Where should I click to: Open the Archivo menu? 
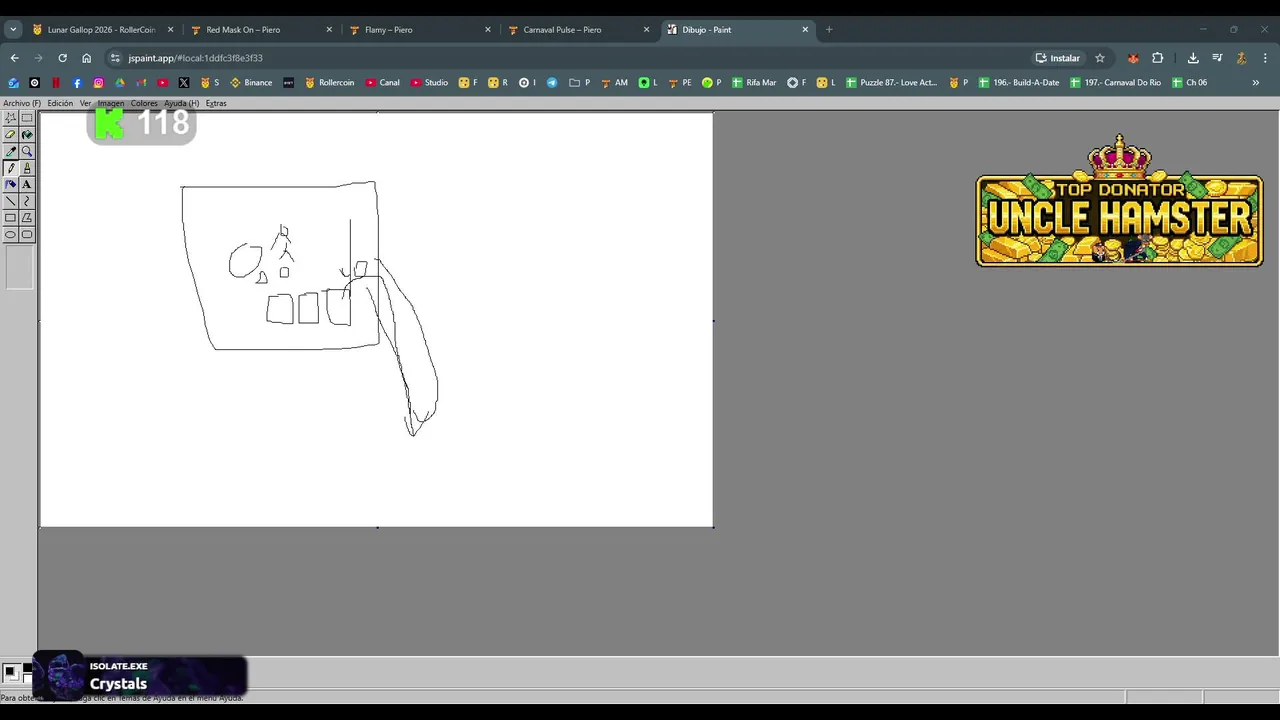22,103
